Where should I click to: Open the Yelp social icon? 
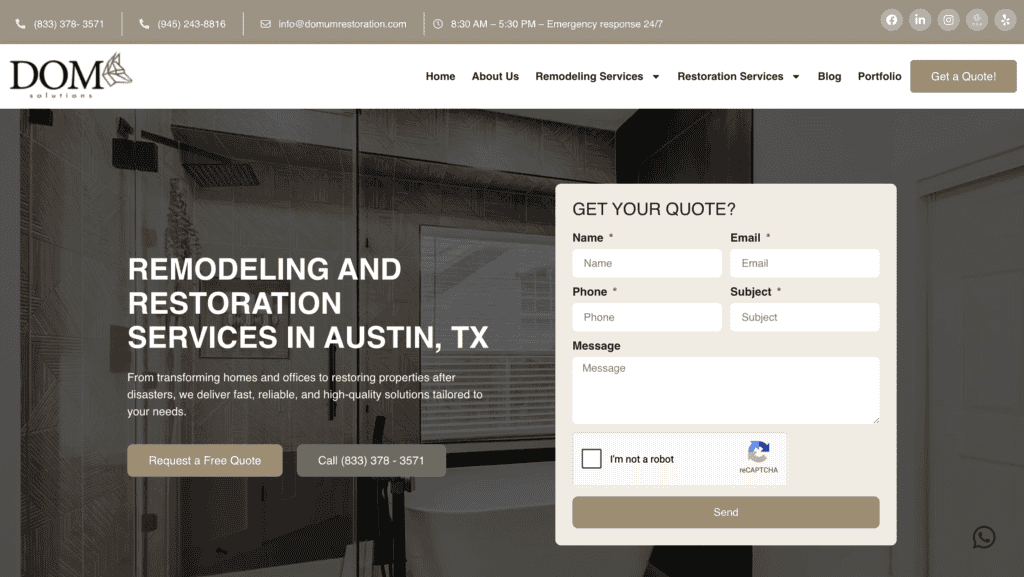1005,20
